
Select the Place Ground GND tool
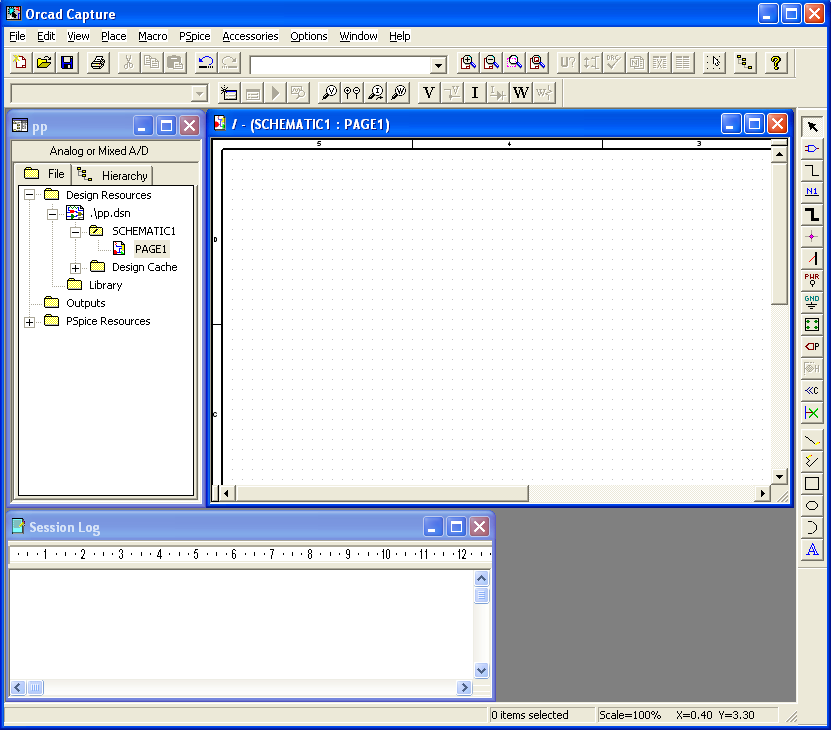(812, 303)
